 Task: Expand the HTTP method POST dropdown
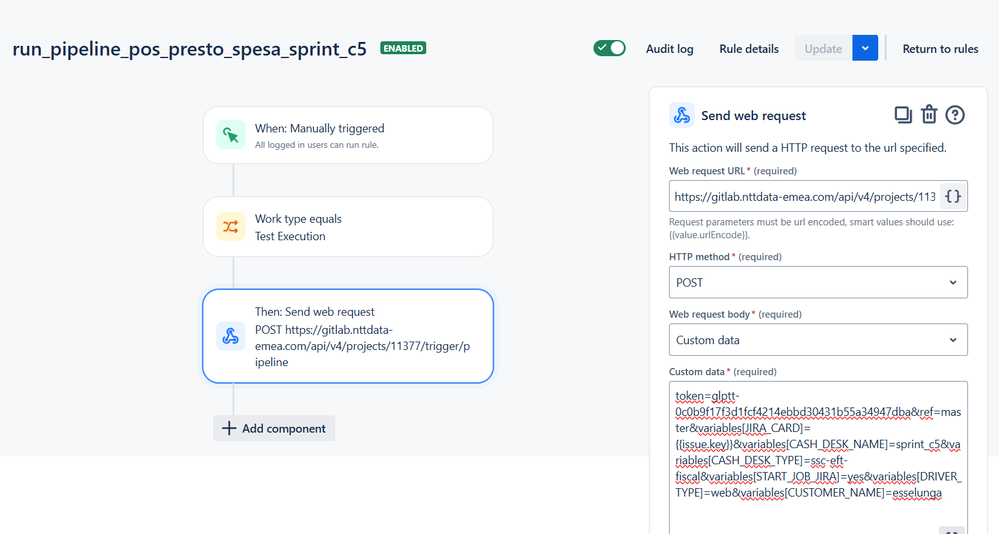818,282
